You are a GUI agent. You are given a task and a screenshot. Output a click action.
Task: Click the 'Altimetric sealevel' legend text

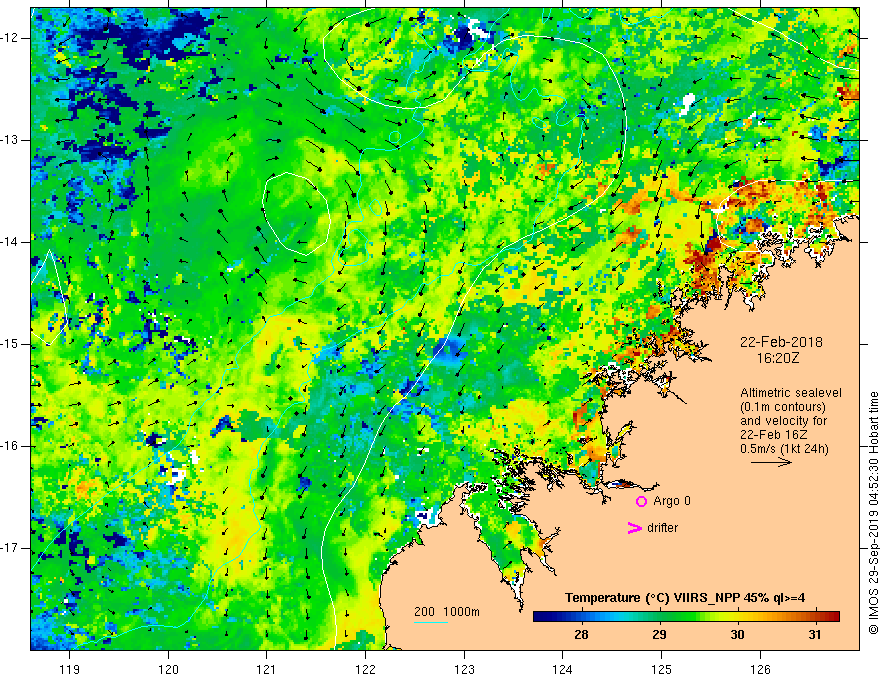(x=791, y=393)
